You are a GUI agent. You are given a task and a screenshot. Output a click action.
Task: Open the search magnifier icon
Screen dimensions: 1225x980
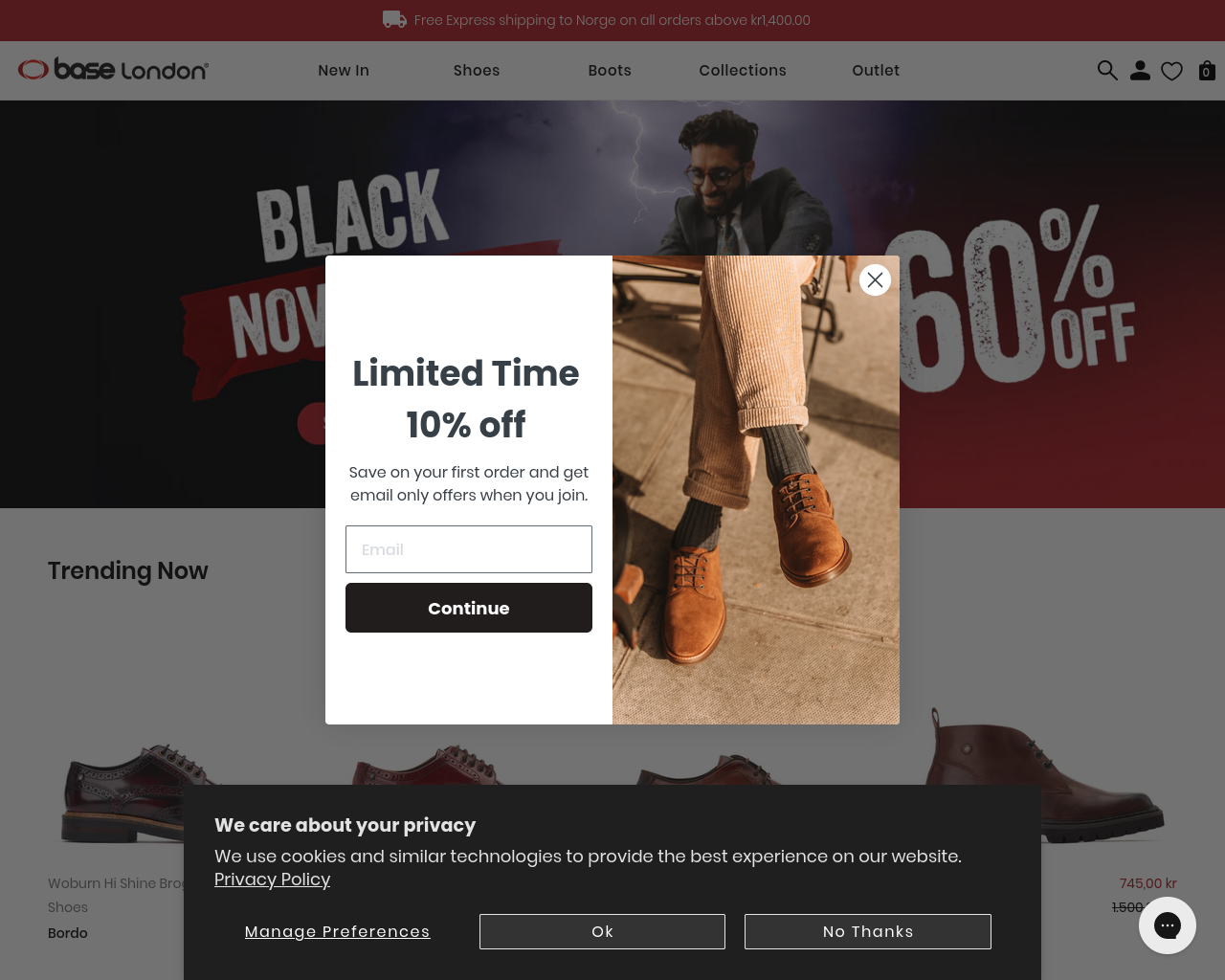tap(1107, 71)
